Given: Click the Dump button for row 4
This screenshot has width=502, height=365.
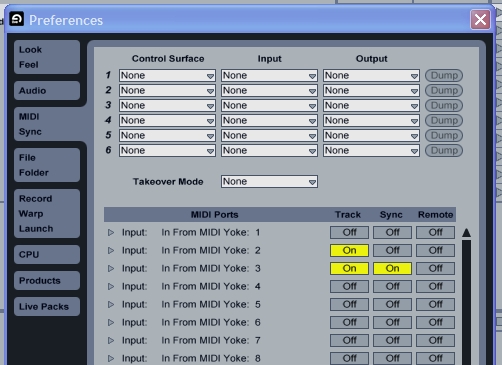Looking at the screenshot, I should [x=444, y=121].
